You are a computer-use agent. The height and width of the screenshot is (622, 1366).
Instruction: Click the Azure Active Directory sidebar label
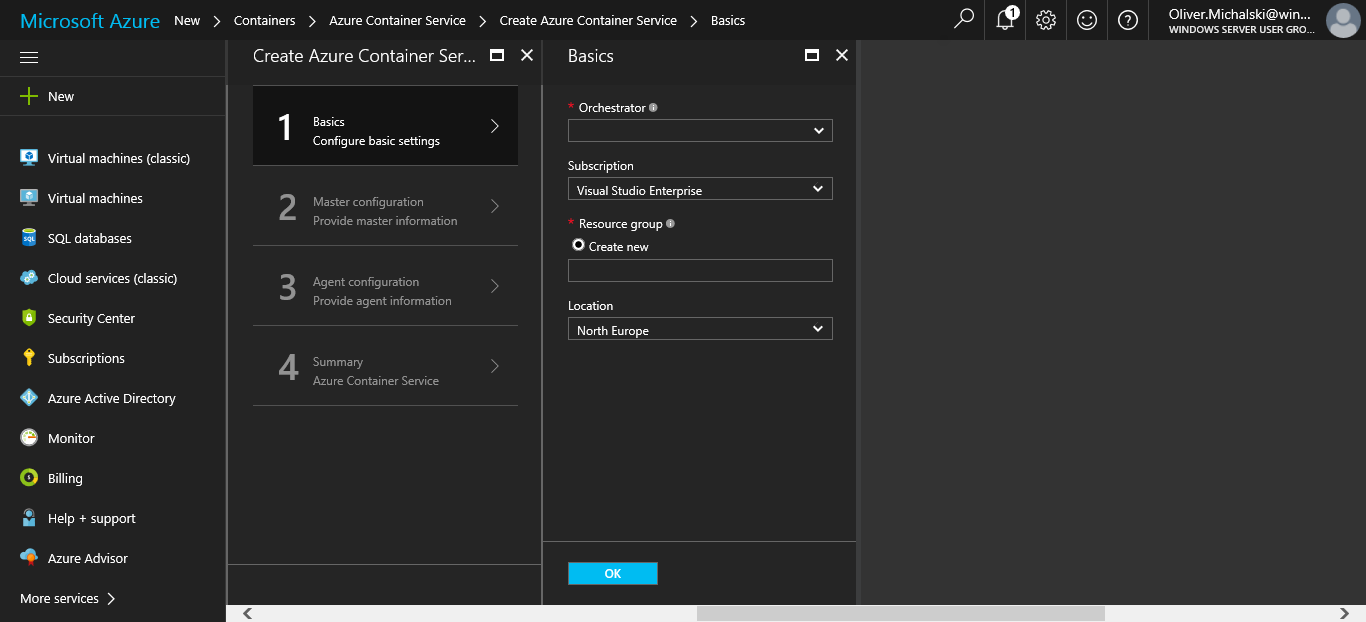coord(112,398)
